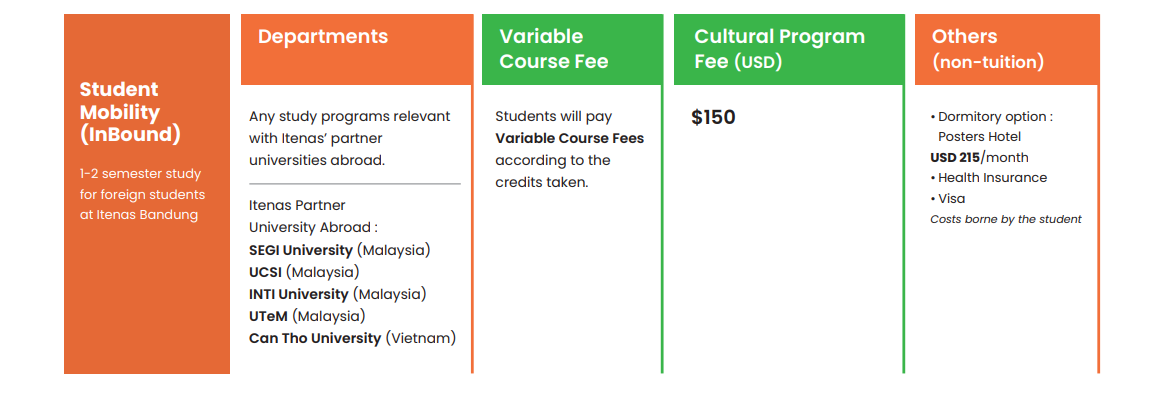Click the bold Variable Course Fees text
The height and width of the screenshot is (393, 1160).
tap(570, 138)
